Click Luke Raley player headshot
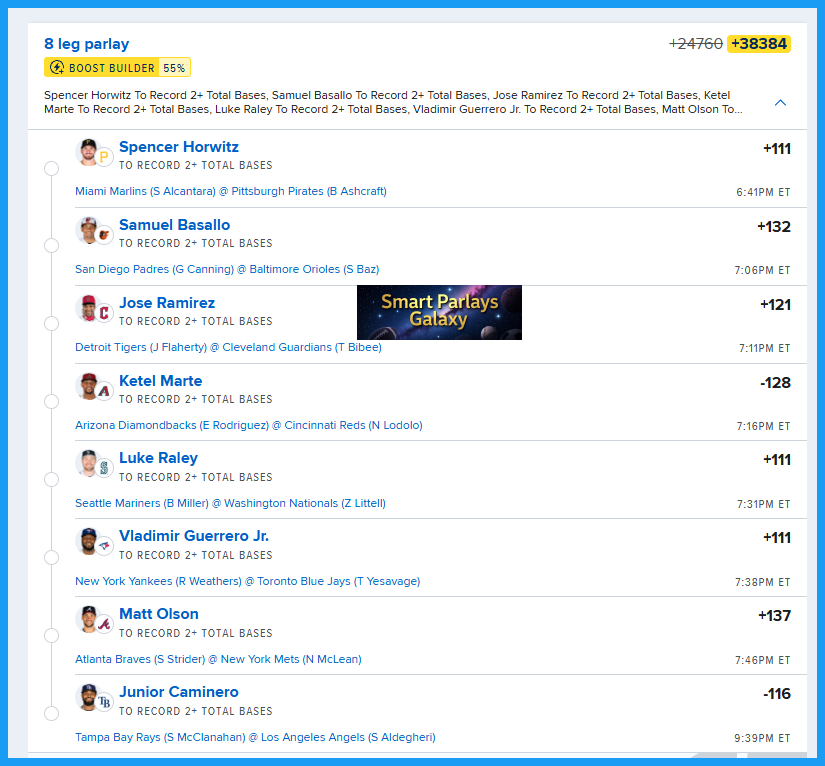Screen dimensions: 825x766 88,463
